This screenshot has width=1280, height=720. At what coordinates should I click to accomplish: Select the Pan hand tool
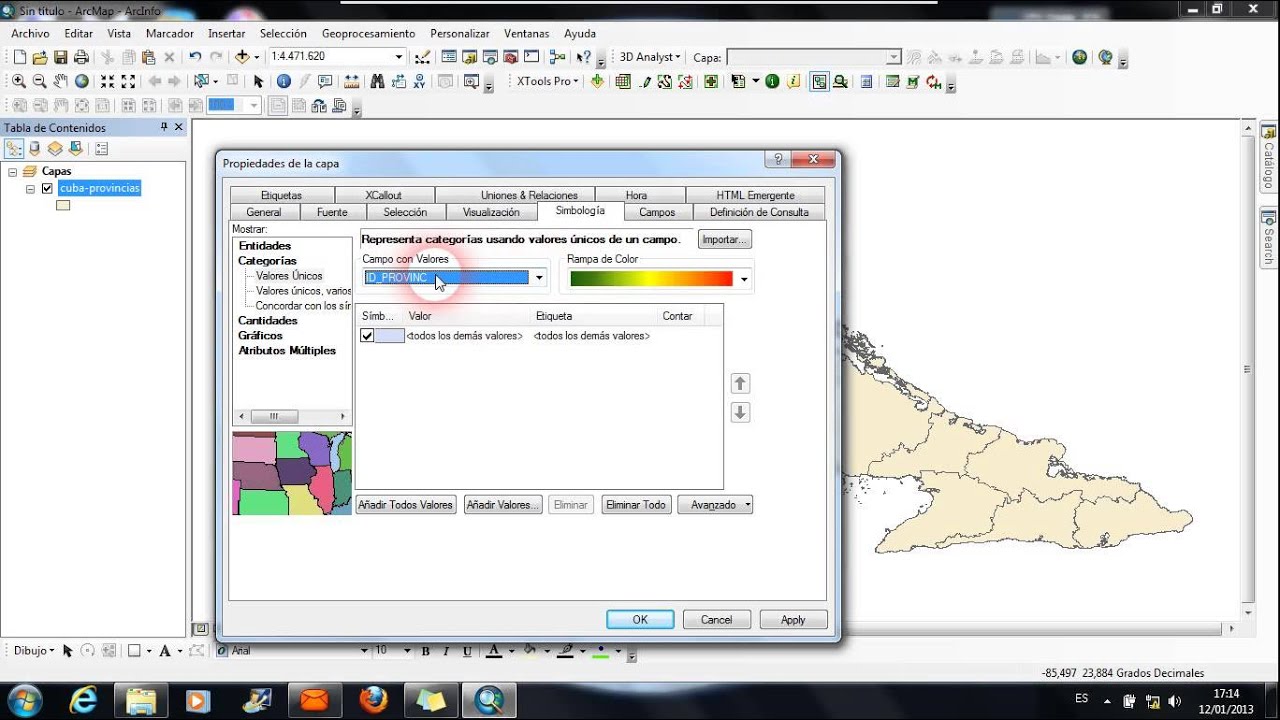(x=61, y=81)
